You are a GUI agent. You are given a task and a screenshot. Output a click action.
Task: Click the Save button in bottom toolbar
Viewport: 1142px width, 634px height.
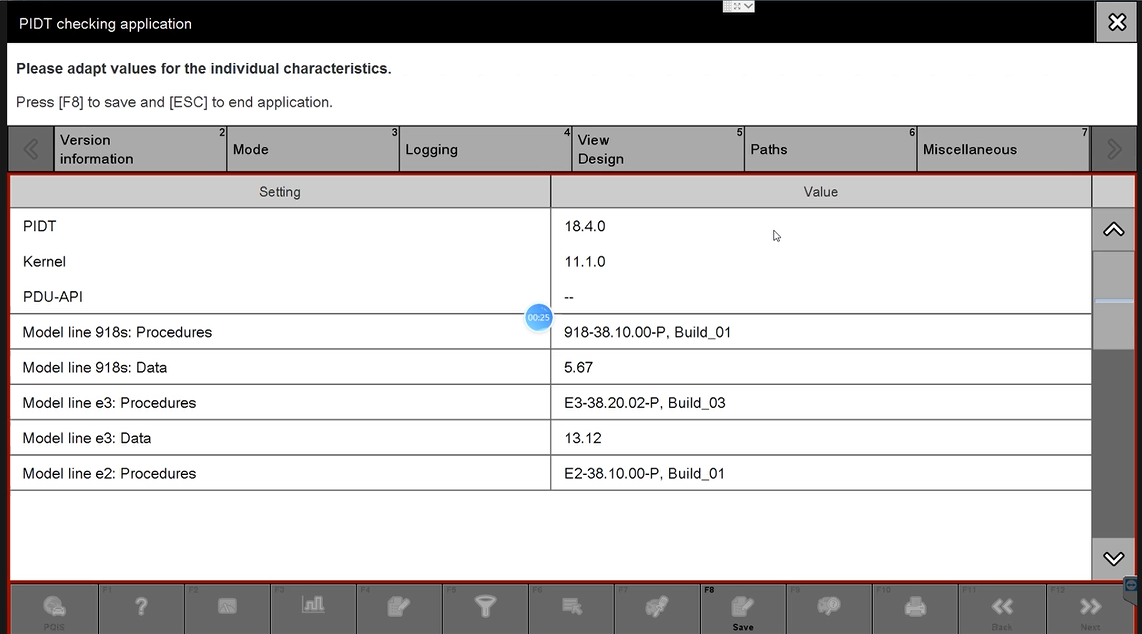742,608
